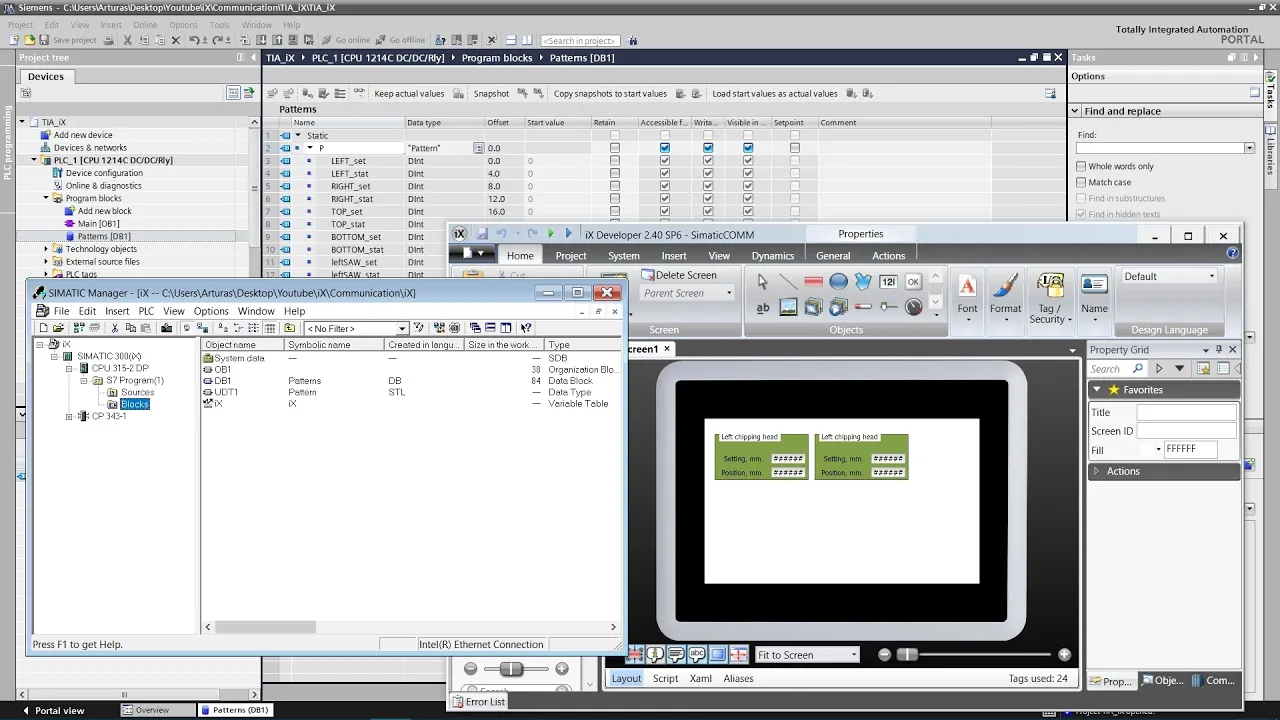The height and width of the screenshot is (720, 1280).
Task: Click the Delete X icon in TIA toolbar
Action: [176, 40]
